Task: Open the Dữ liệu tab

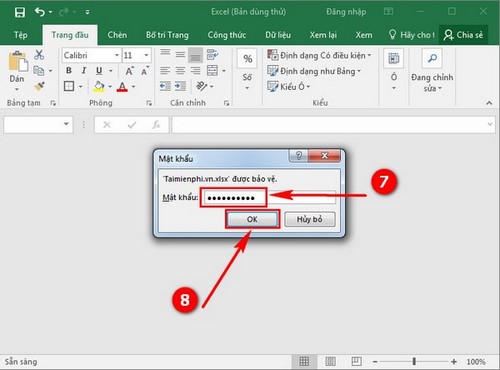Action: click(x=278, y=35)
